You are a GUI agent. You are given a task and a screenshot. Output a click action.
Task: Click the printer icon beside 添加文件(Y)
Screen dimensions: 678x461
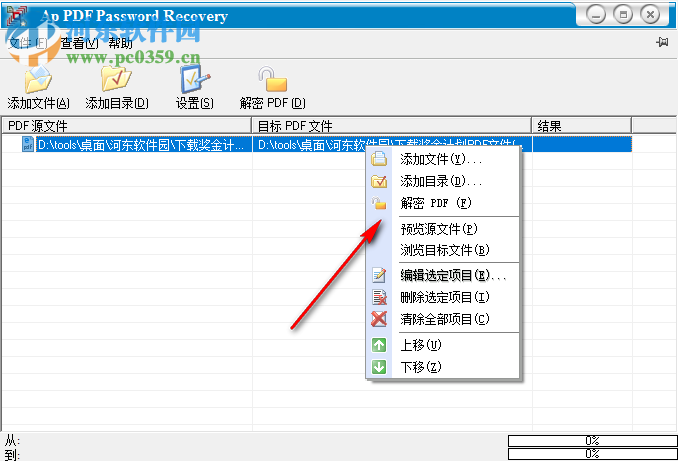379,159
